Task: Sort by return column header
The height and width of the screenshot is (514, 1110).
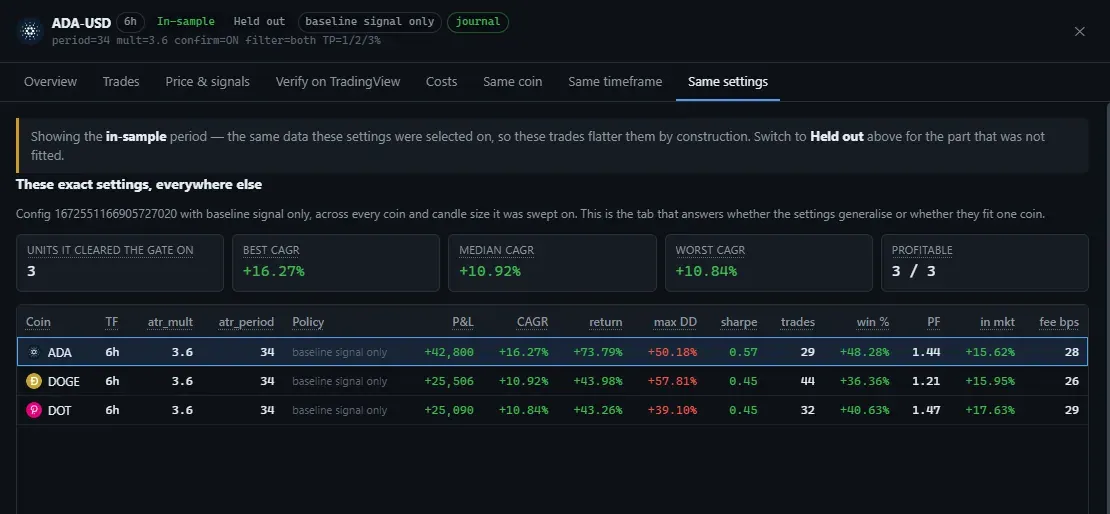Action: (606, 322)
